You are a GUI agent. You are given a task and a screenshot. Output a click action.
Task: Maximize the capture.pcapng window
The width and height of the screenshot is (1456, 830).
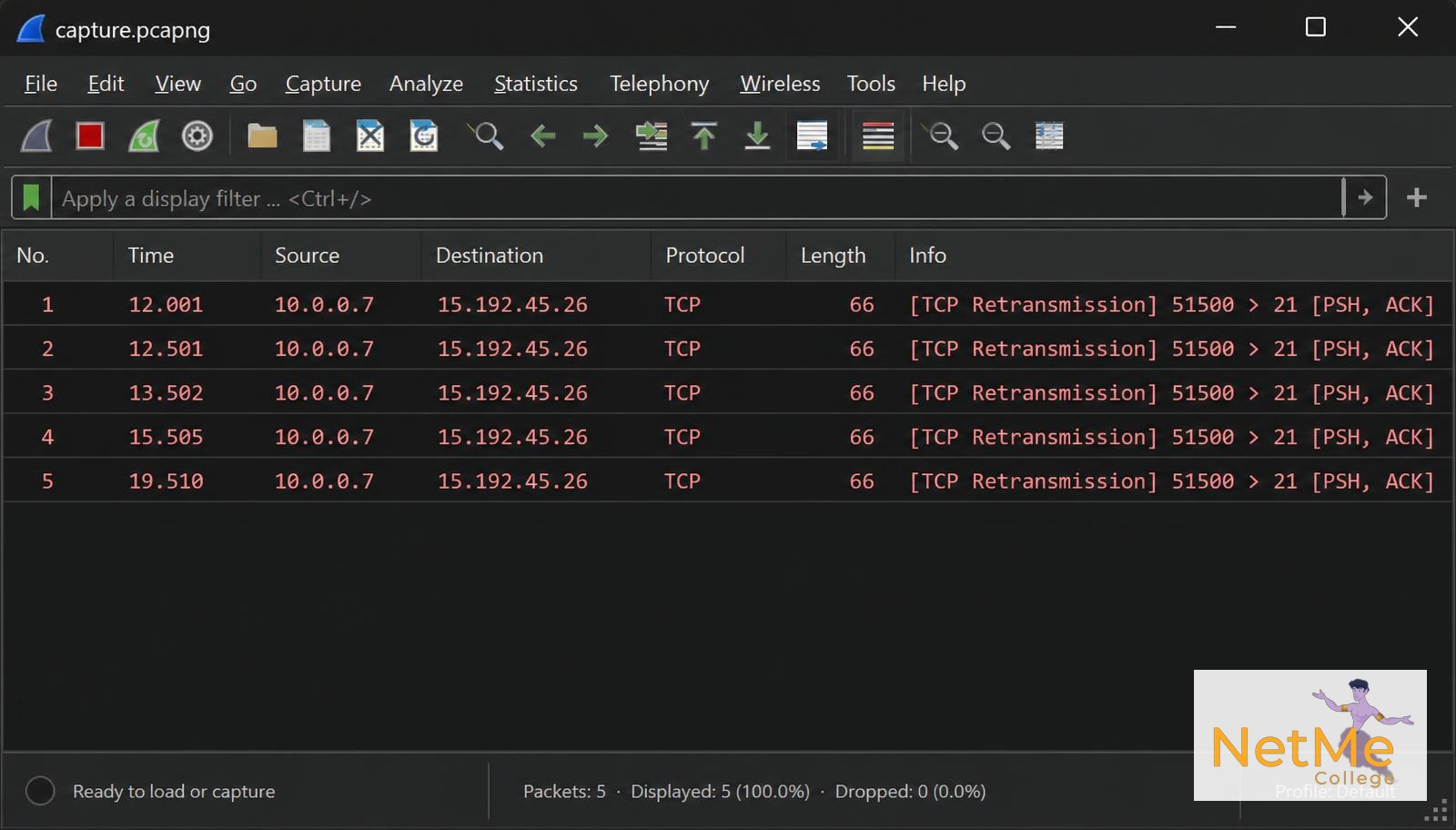(1316, 27)
